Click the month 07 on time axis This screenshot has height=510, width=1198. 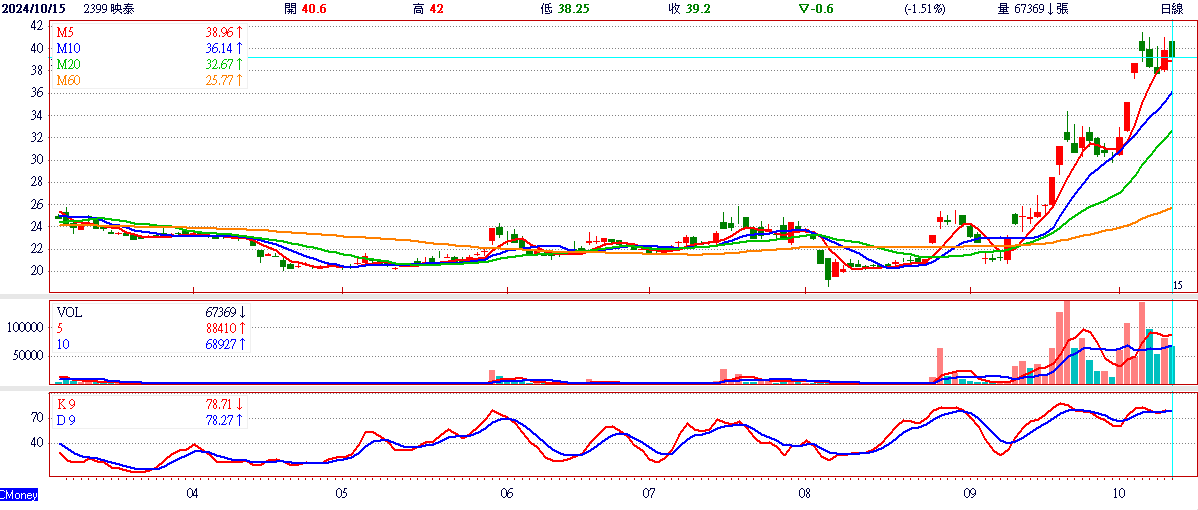[649, 493]
